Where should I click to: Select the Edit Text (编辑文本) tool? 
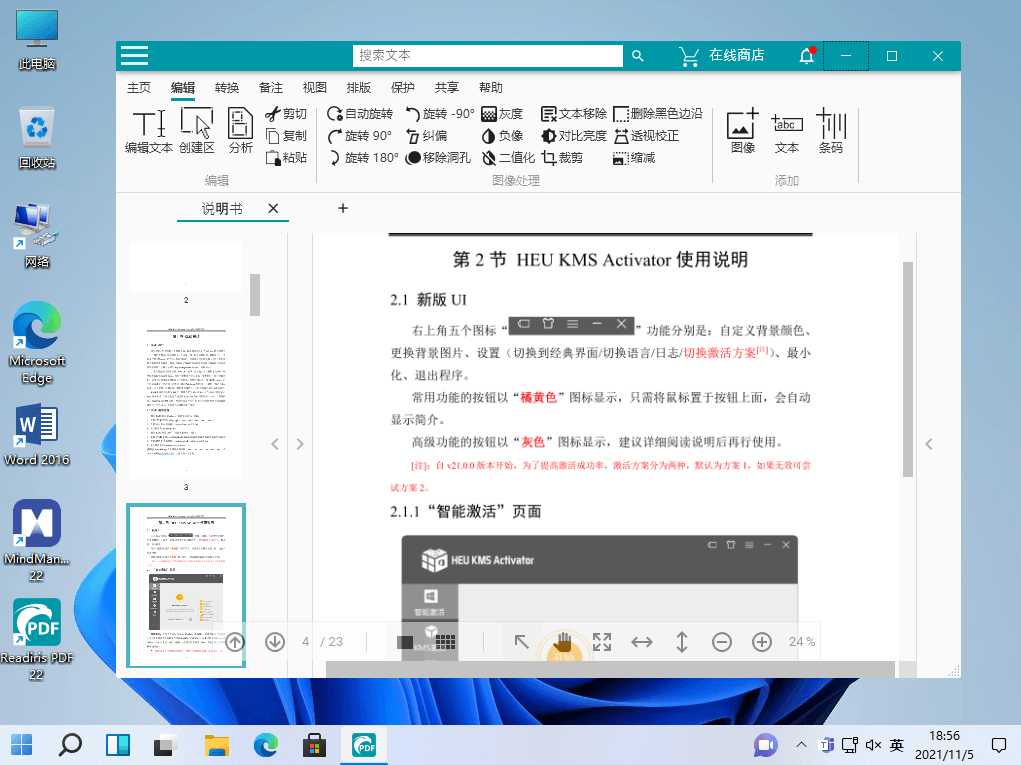[x=149, y=132]
